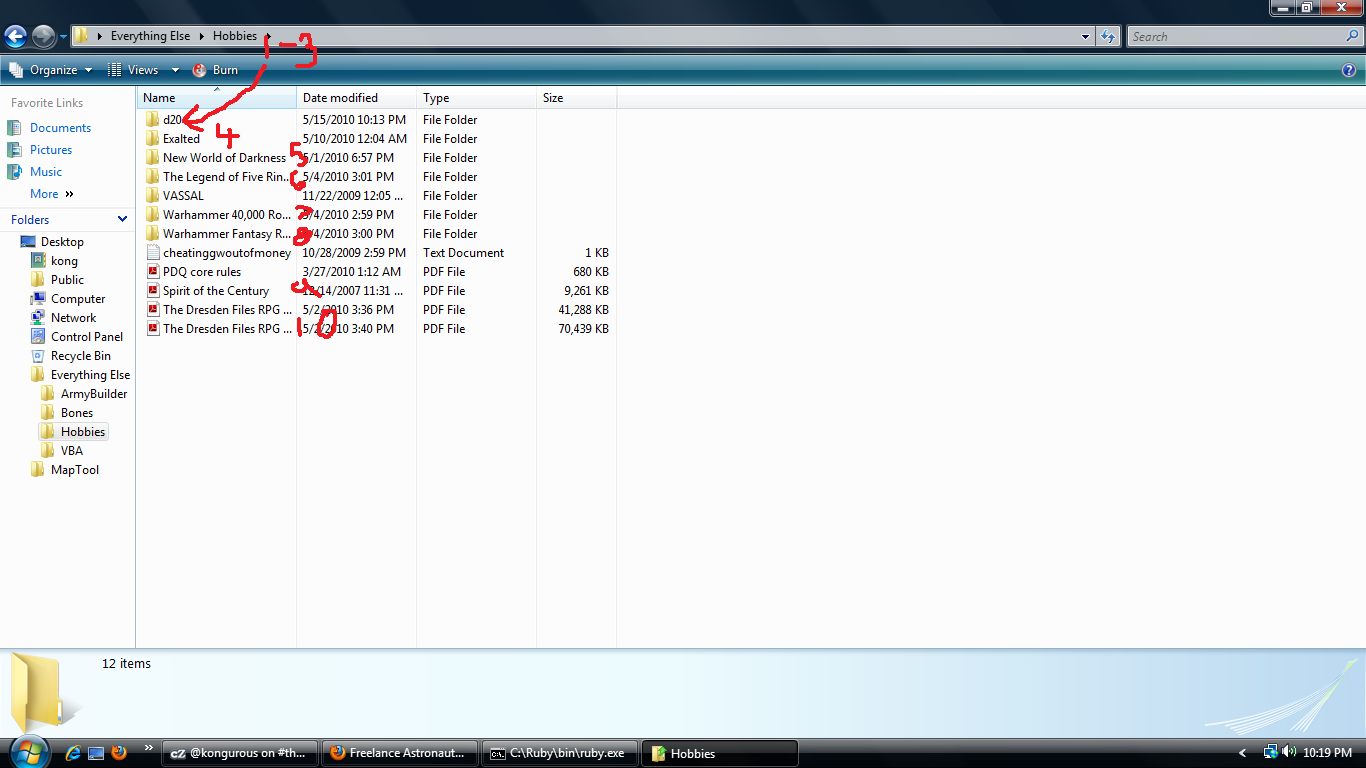Viewport: 1366px width, 768px height.
Task: Refresh the folder with the Refresh button
Action: [1108, 37]
